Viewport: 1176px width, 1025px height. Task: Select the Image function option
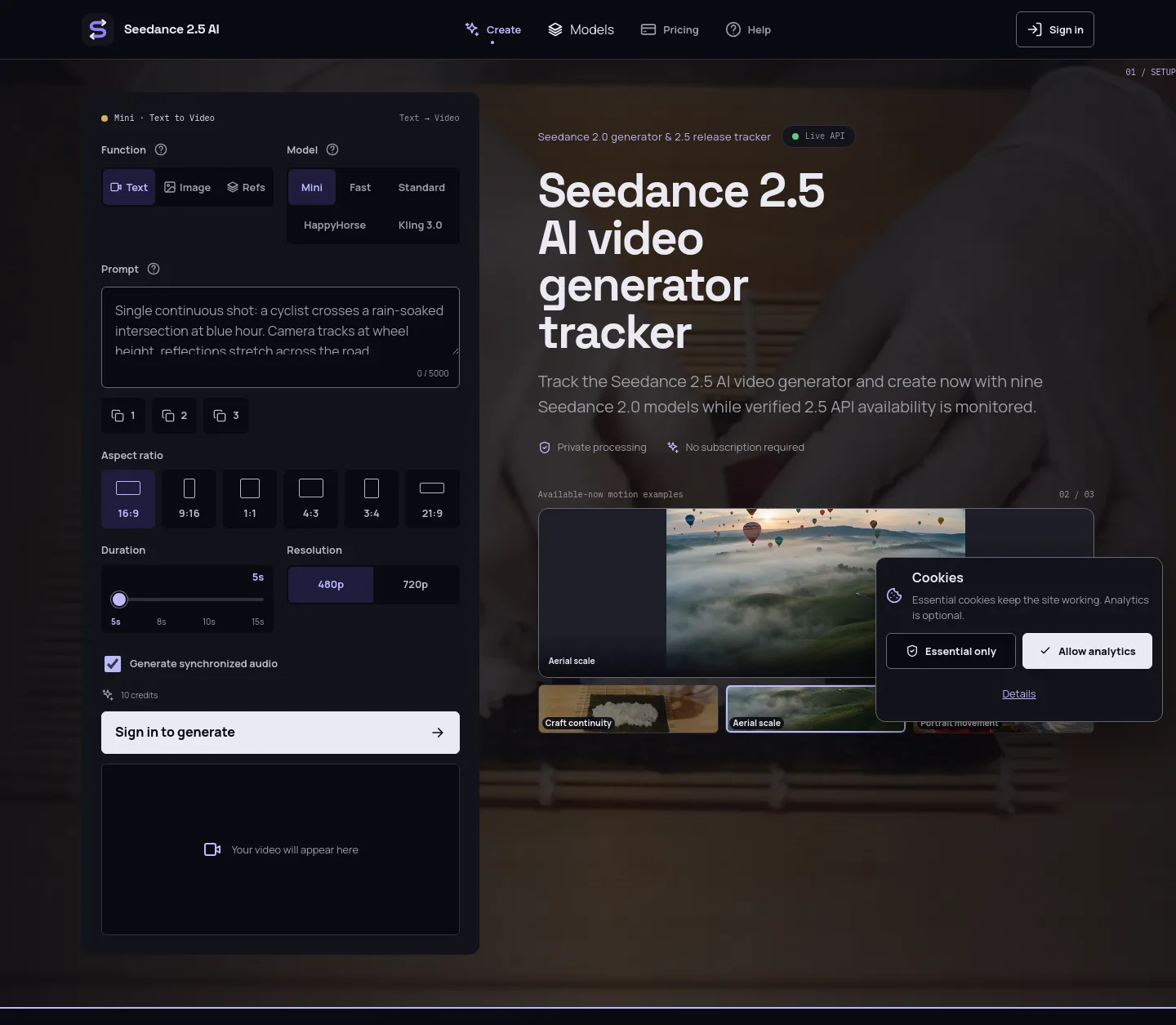[x=188, y=187]
